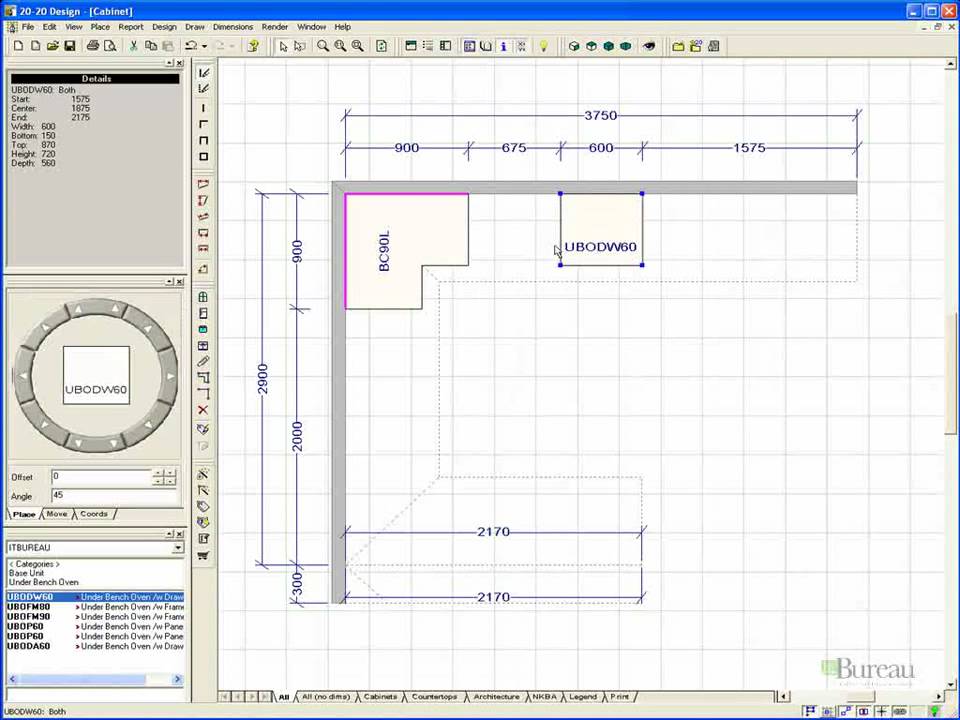Click the door placement icon in side toolbar
The width and height of the screenshot is (960, 720).
pos(203,313)
